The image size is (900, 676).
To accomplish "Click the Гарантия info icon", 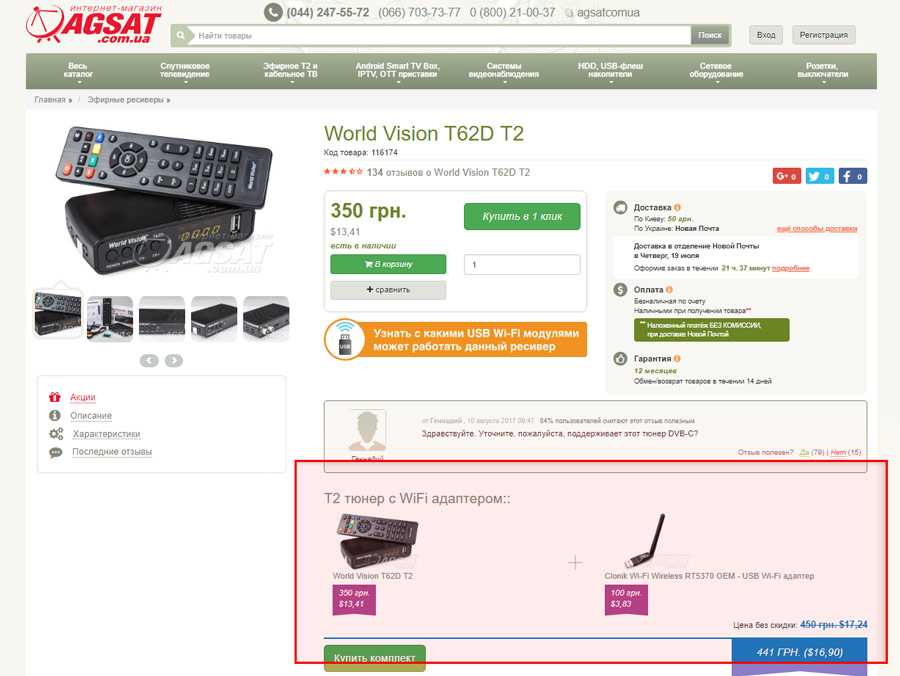I will [677, 359].
